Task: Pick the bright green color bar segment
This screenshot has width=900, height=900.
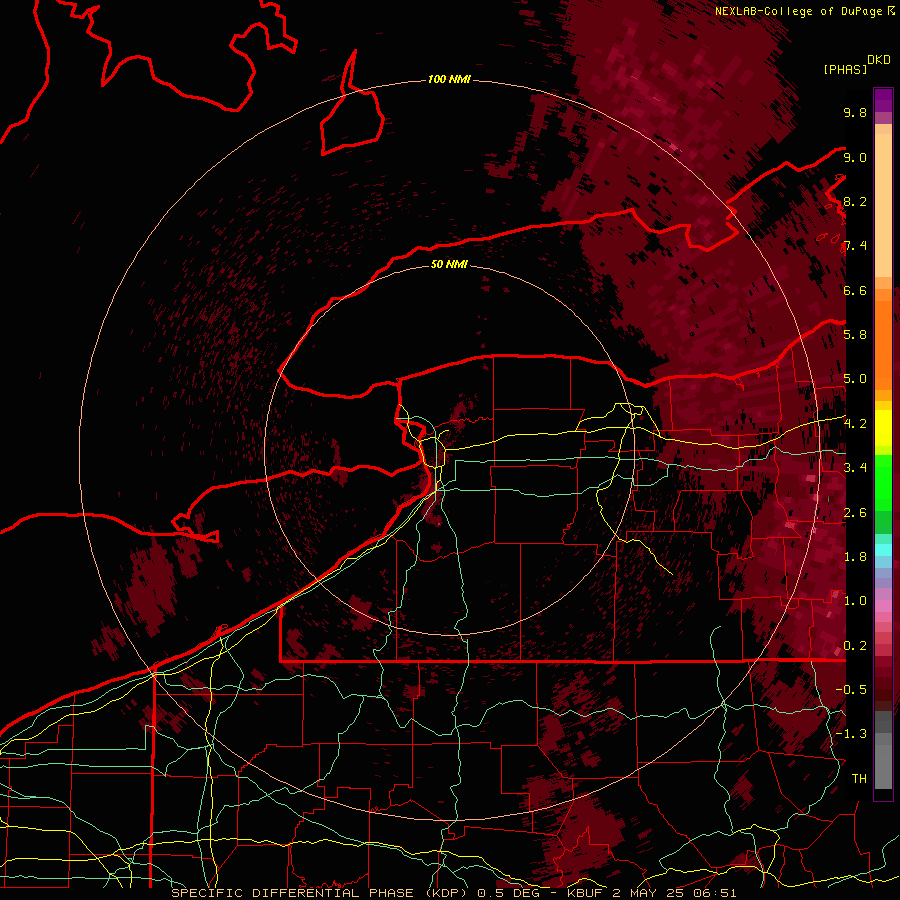Action: 883,484
